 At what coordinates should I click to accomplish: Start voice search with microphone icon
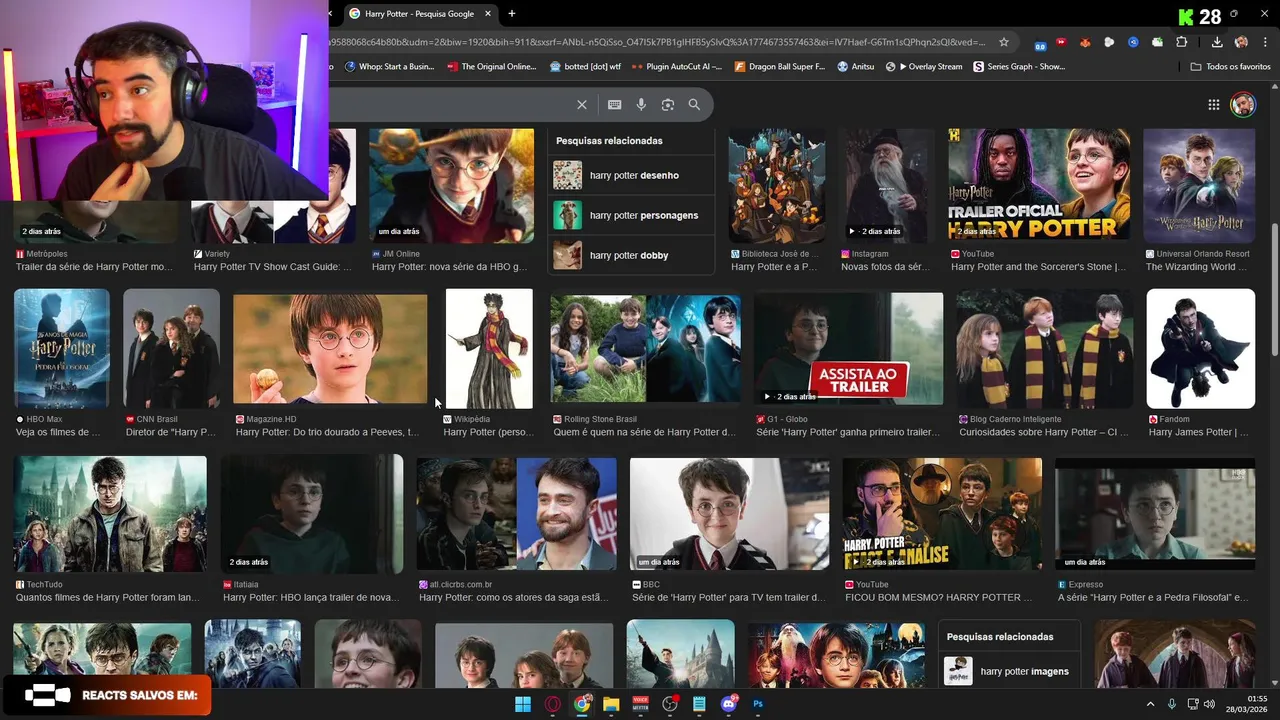(x=641, y=104)
